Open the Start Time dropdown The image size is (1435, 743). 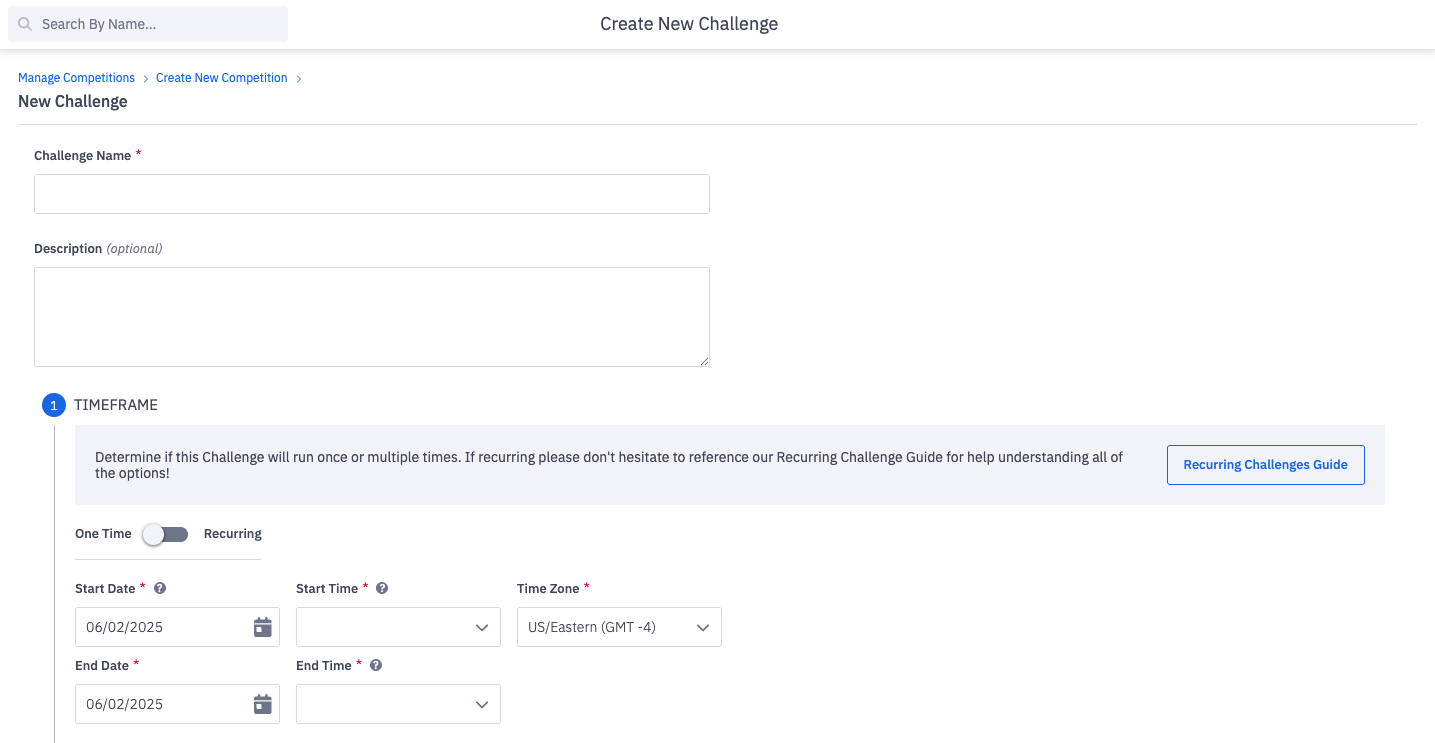[398, 627]
